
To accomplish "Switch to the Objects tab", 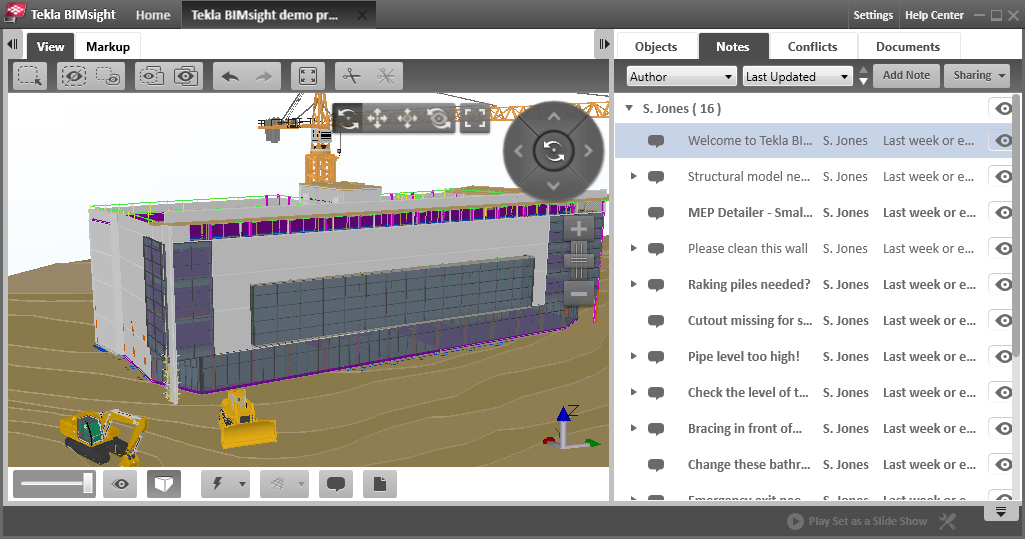I will click(656, 46).
